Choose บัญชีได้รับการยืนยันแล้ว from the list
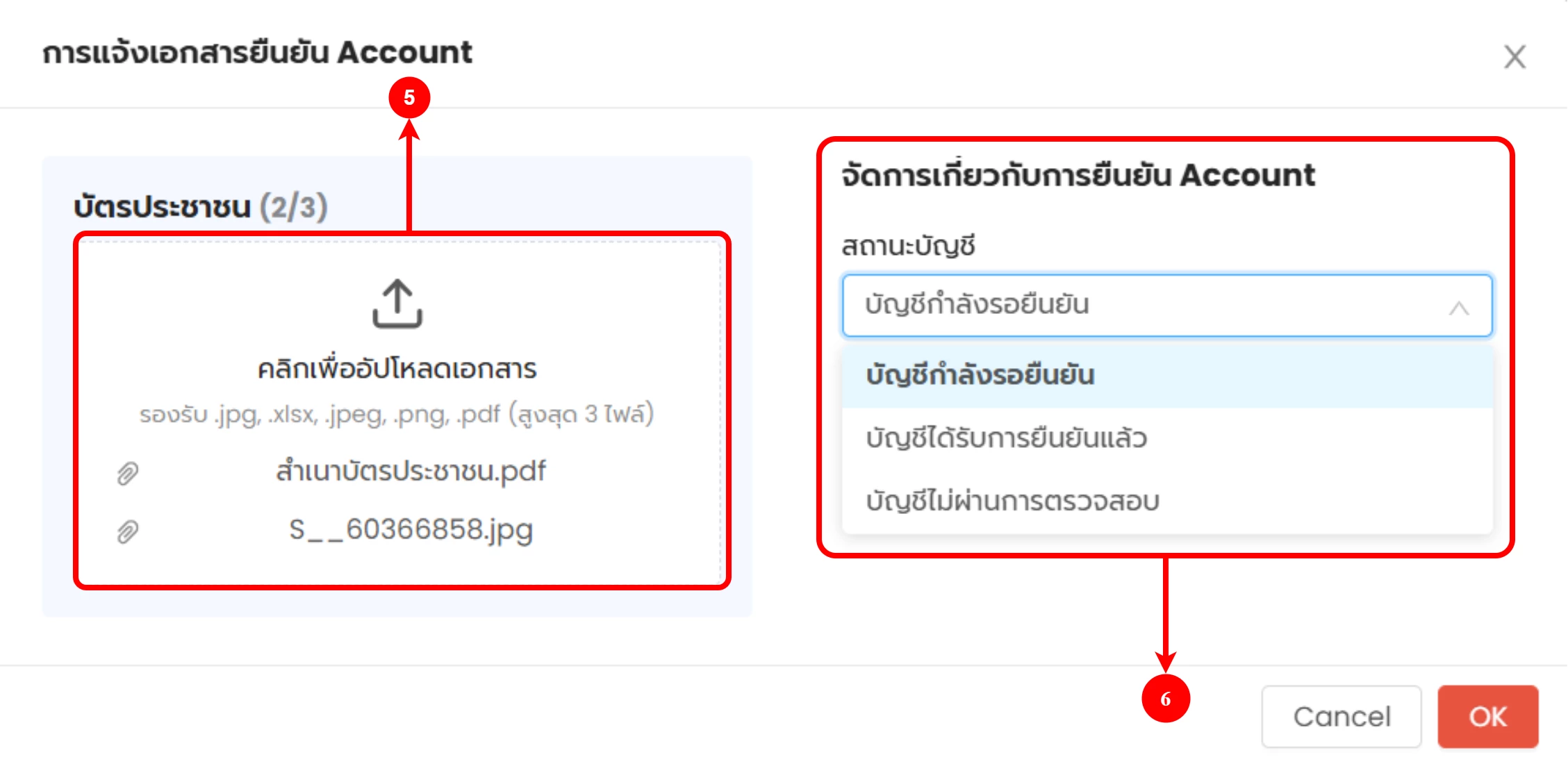The height and width of the screenshot is (764, 1568). pyautogui.click(x=1006, y=439)
